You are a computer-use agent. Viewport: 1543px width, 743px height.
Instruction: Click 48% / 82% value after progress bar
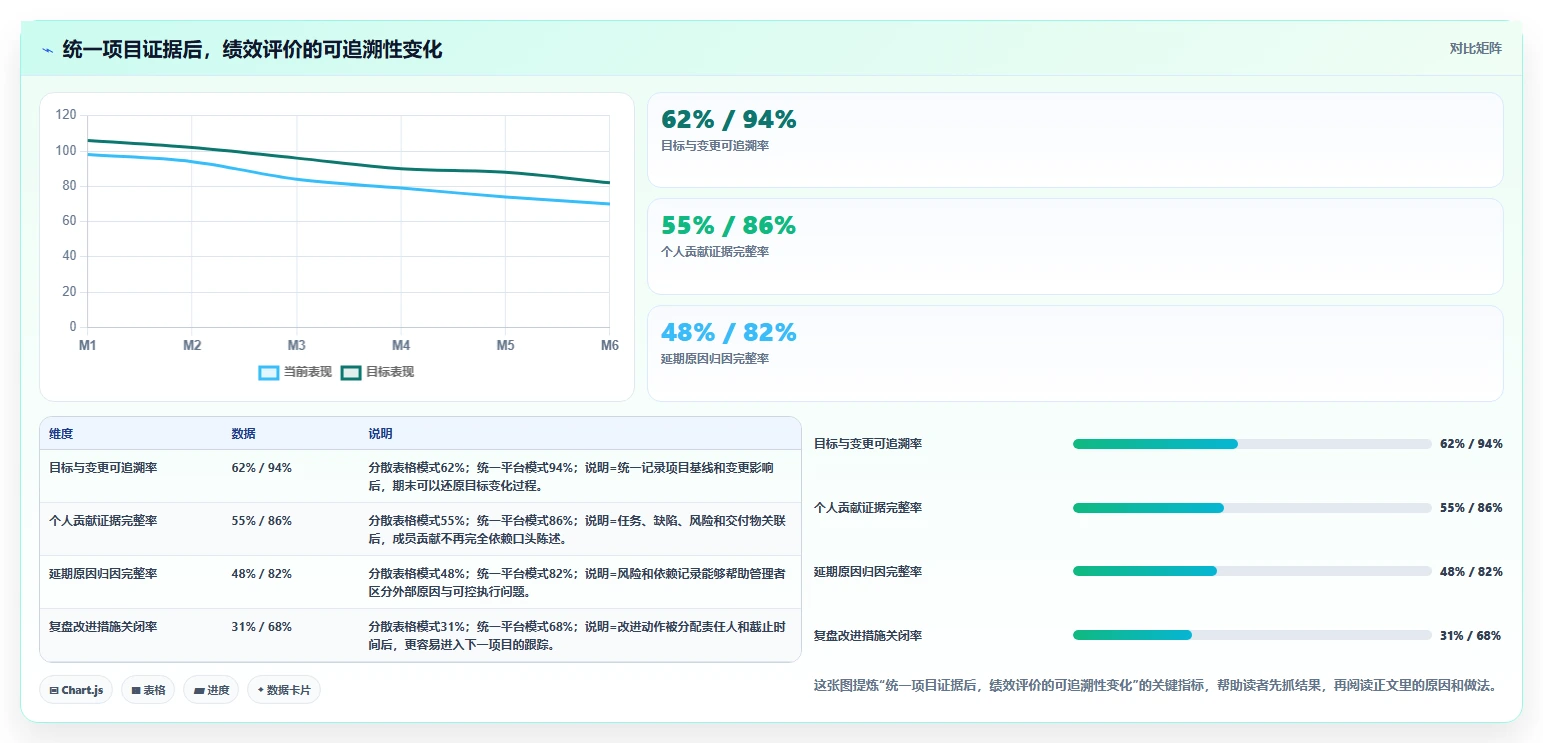tap(1471, 572)
